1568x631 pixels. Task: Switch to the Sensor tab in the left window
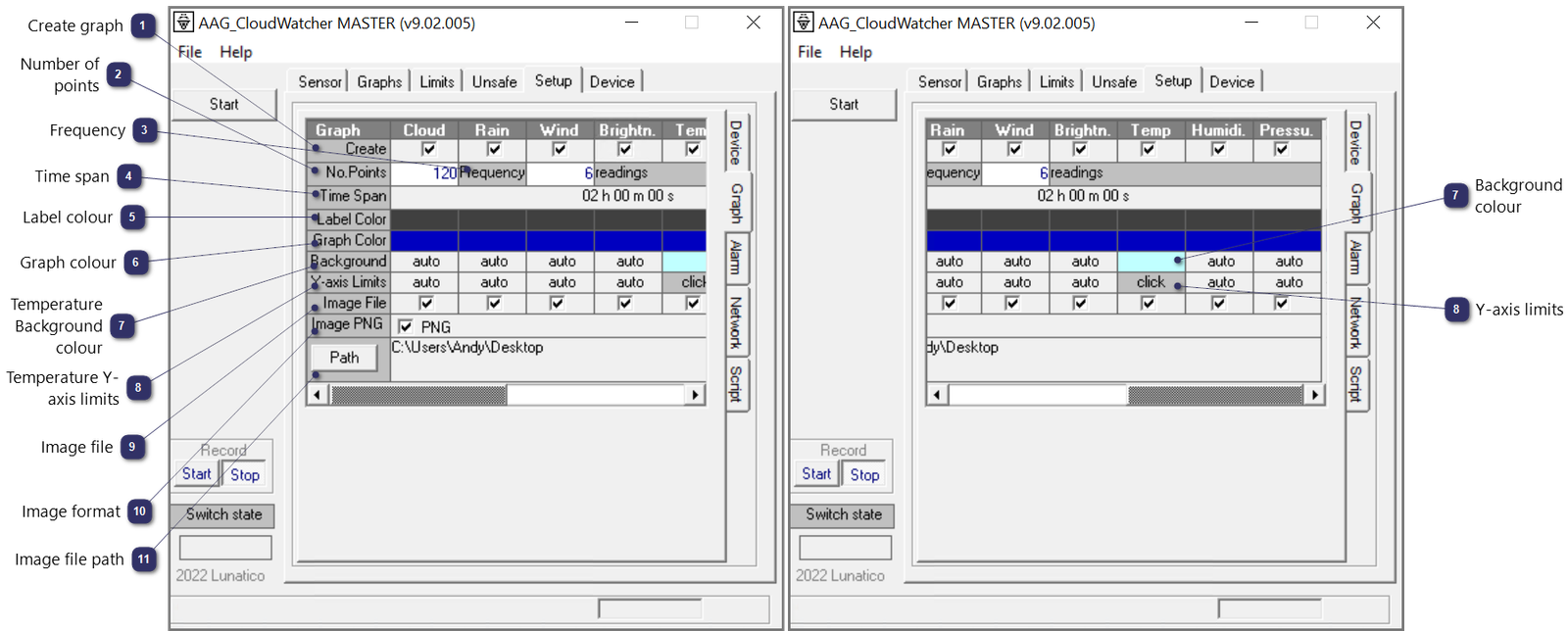click(x=319, y=82)
